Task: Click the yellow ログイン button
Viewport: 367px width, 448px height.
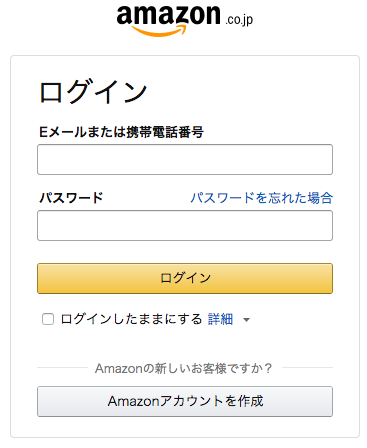Action: coord(185,278)
